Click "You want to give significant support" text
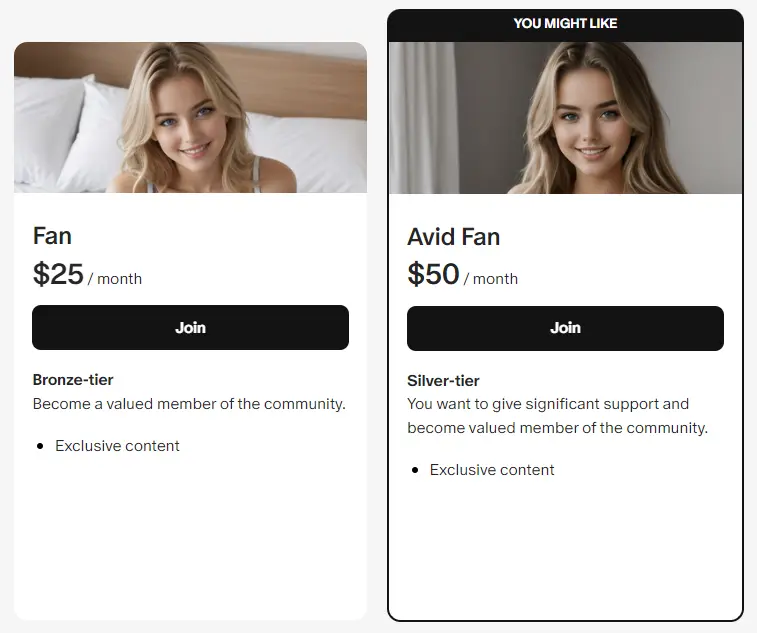The image size is (757, 633). point(548,404)
